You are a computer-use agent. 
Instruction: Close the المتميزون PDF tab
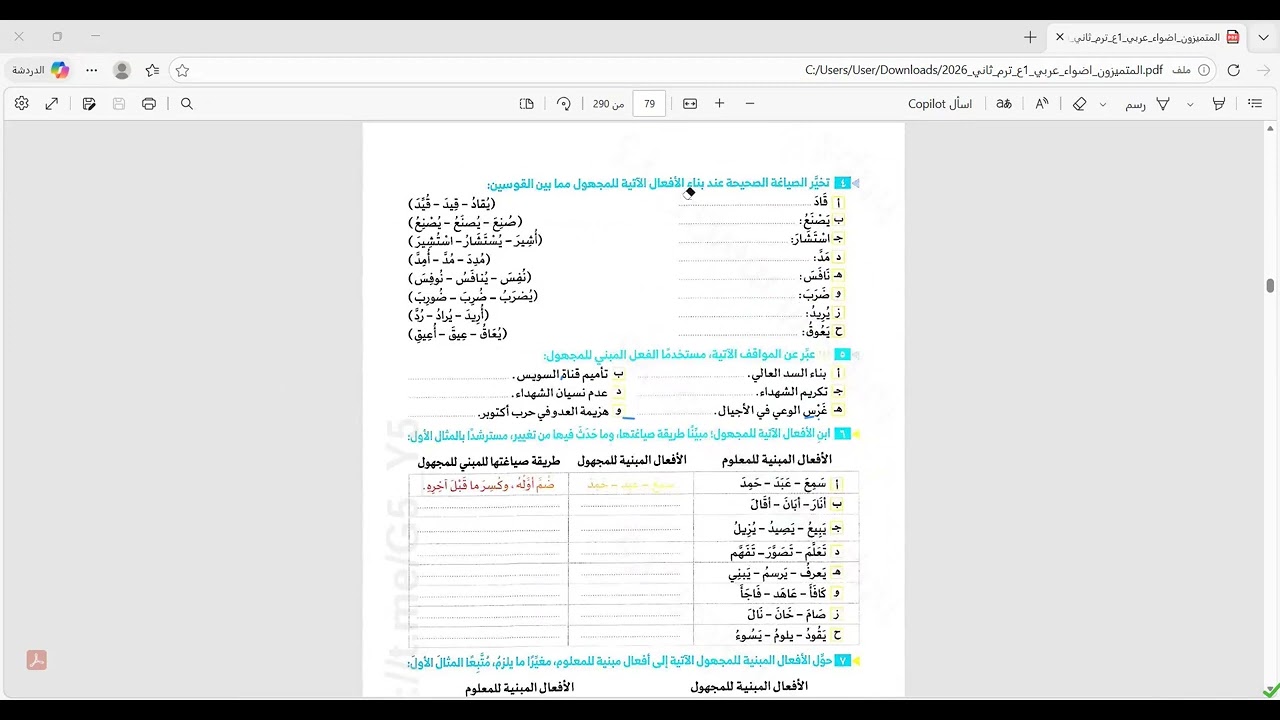(1060, 37)
